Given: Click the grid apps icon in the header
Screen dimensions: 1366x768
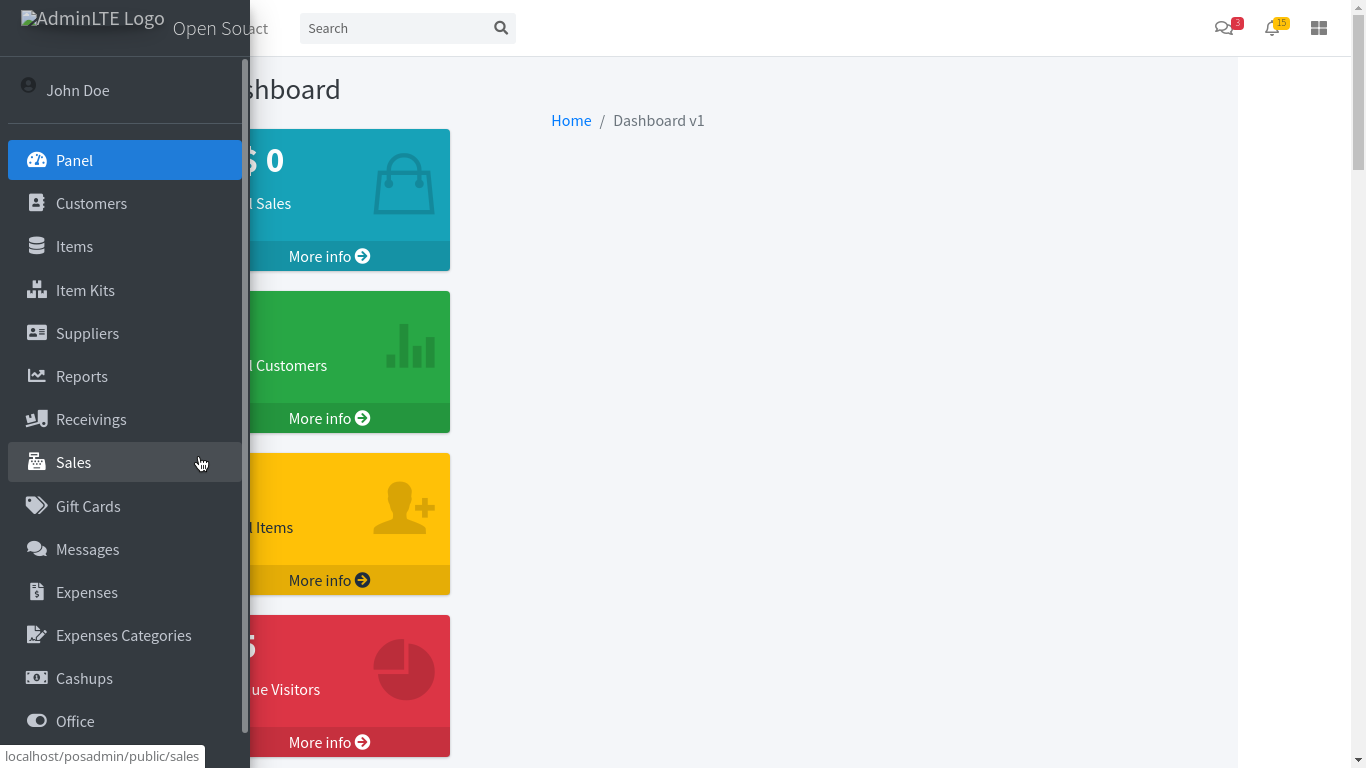Looking at the screenshot, I should tap(1318, 28).
